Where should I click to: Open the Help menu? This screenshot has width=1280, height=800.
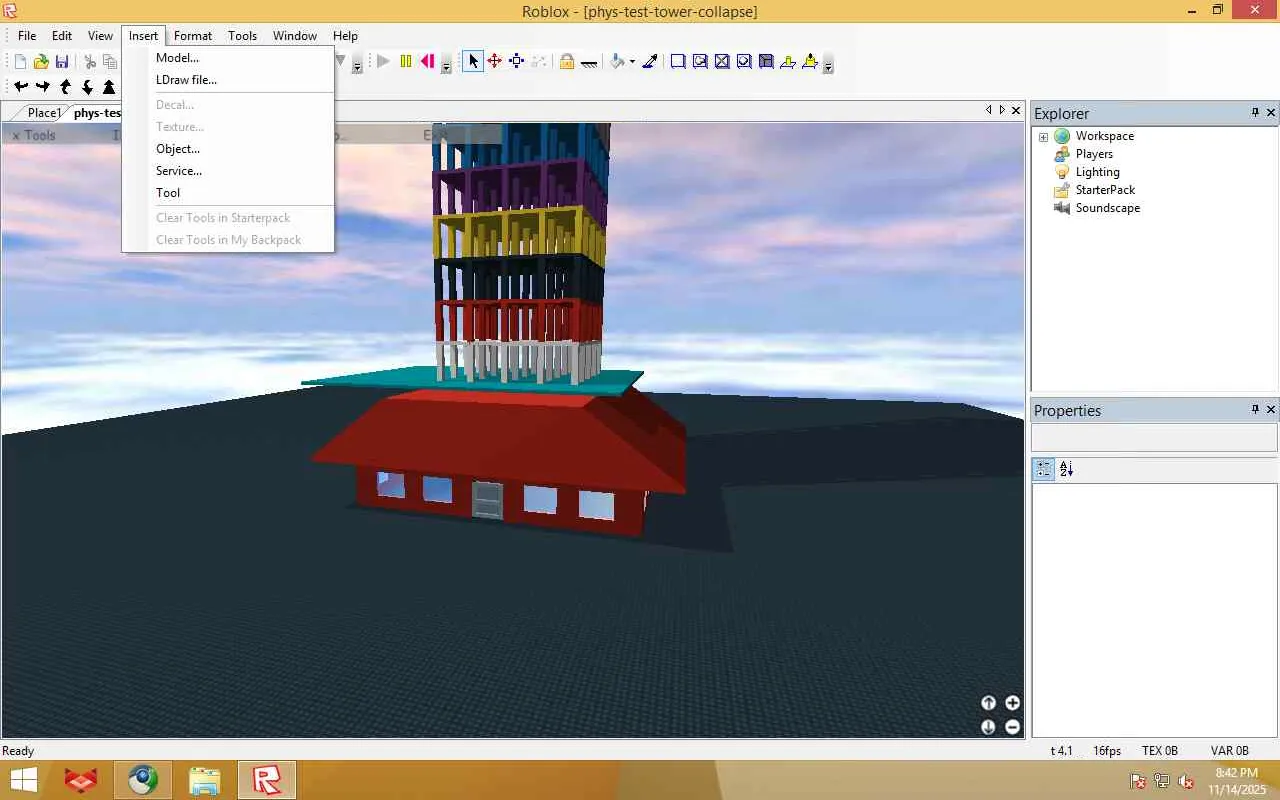click(x=345, y=36)
